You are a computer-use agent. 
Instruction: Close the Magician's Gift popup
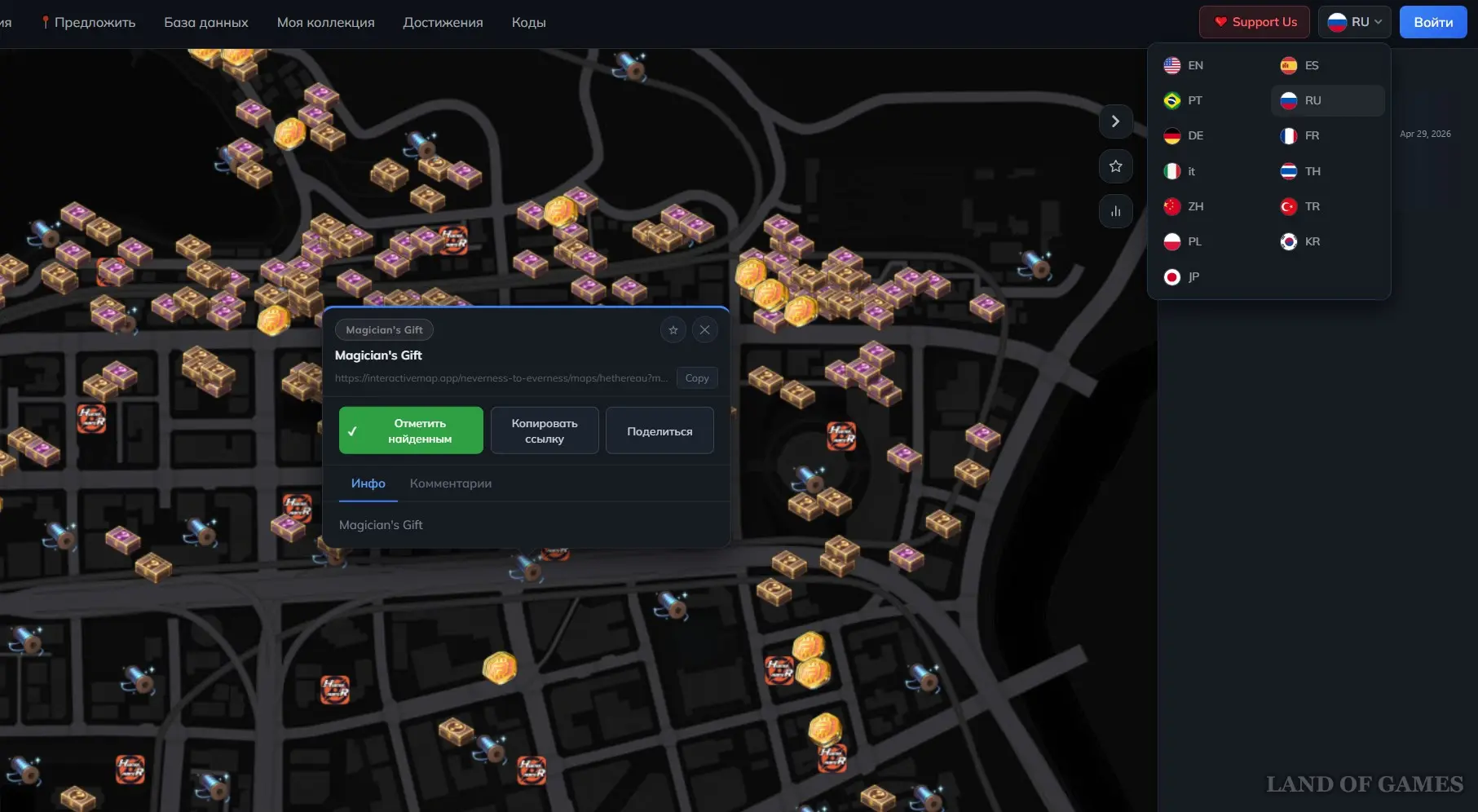(704, 330)
